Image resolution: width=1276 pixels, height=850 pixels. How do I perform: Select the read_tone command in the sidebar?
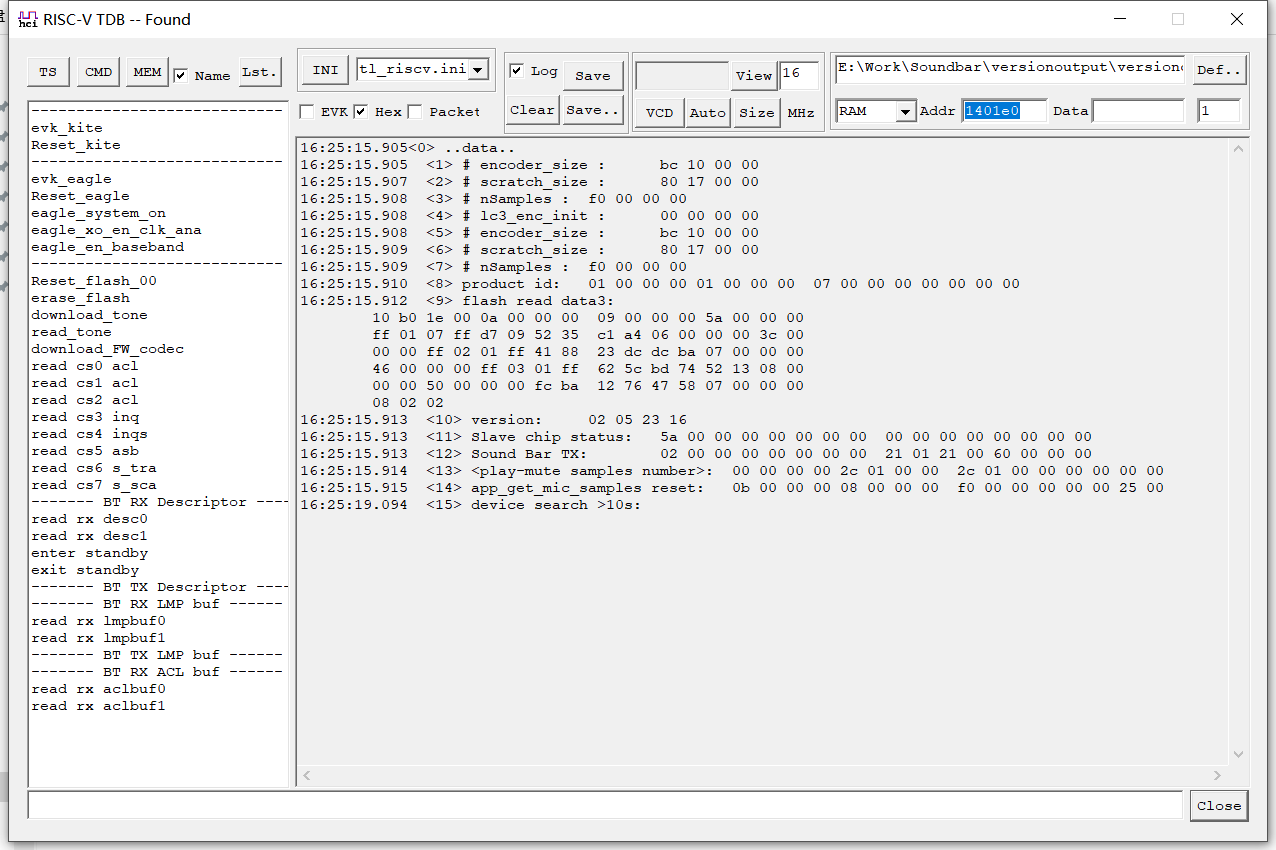(71, 331)
